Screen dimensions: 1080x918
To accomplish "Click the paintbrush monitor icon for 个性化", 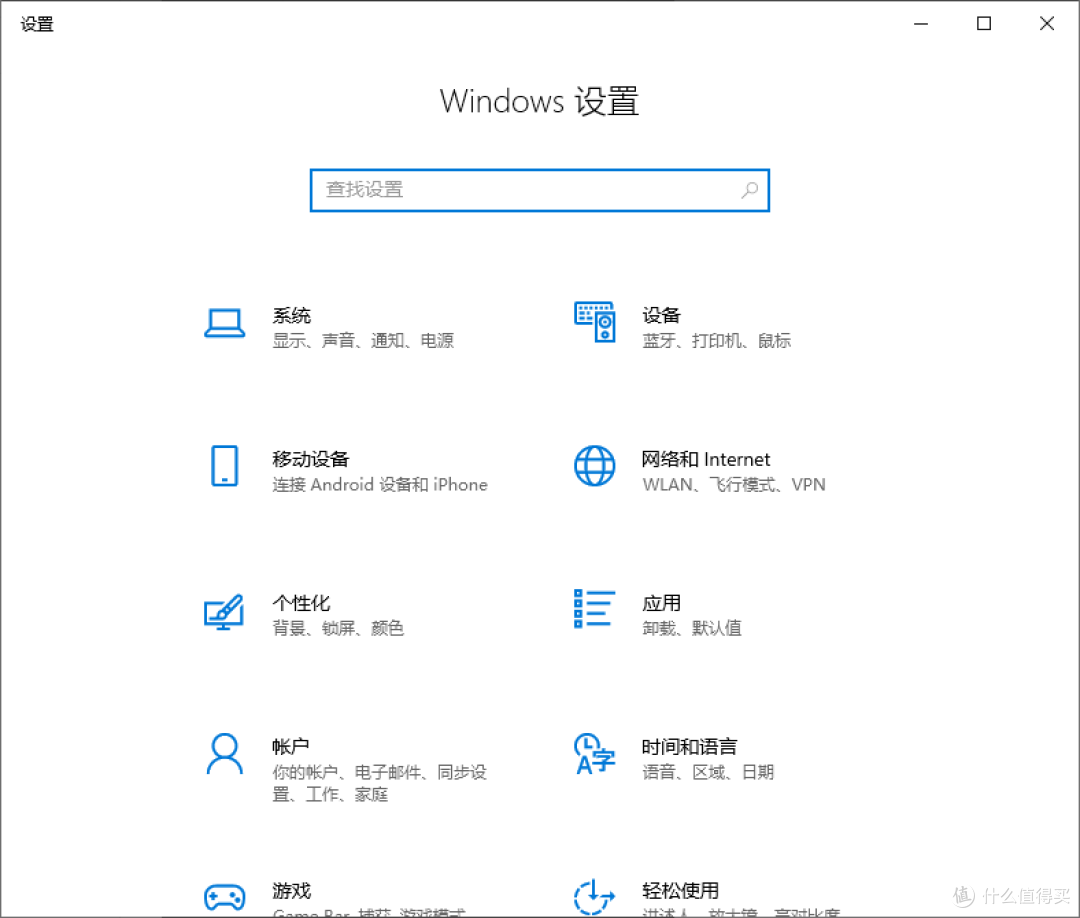I will click(224, 612).
